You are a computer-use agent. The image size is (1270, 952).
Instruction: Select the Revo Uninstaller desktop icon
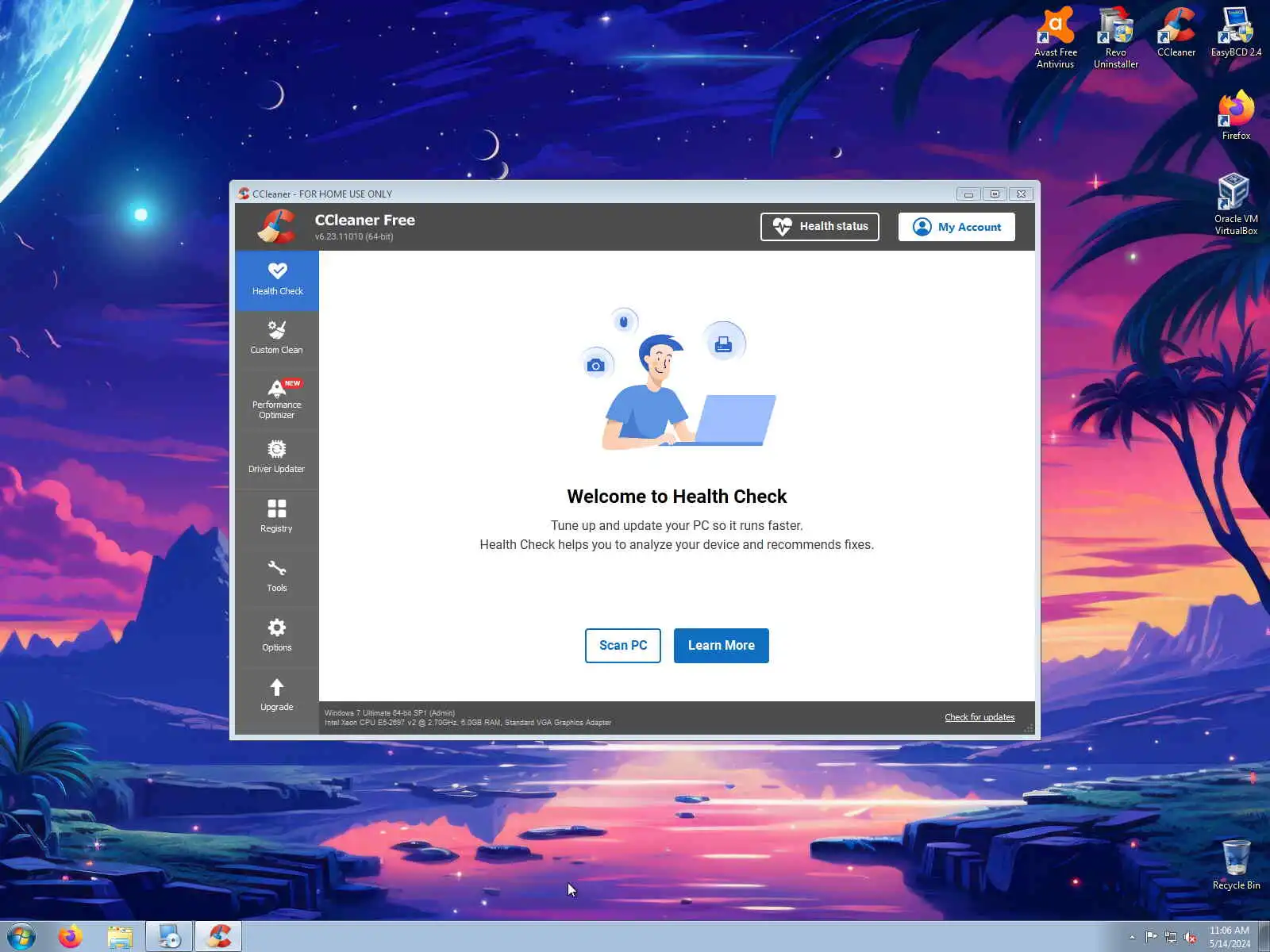pos(1116,38)
